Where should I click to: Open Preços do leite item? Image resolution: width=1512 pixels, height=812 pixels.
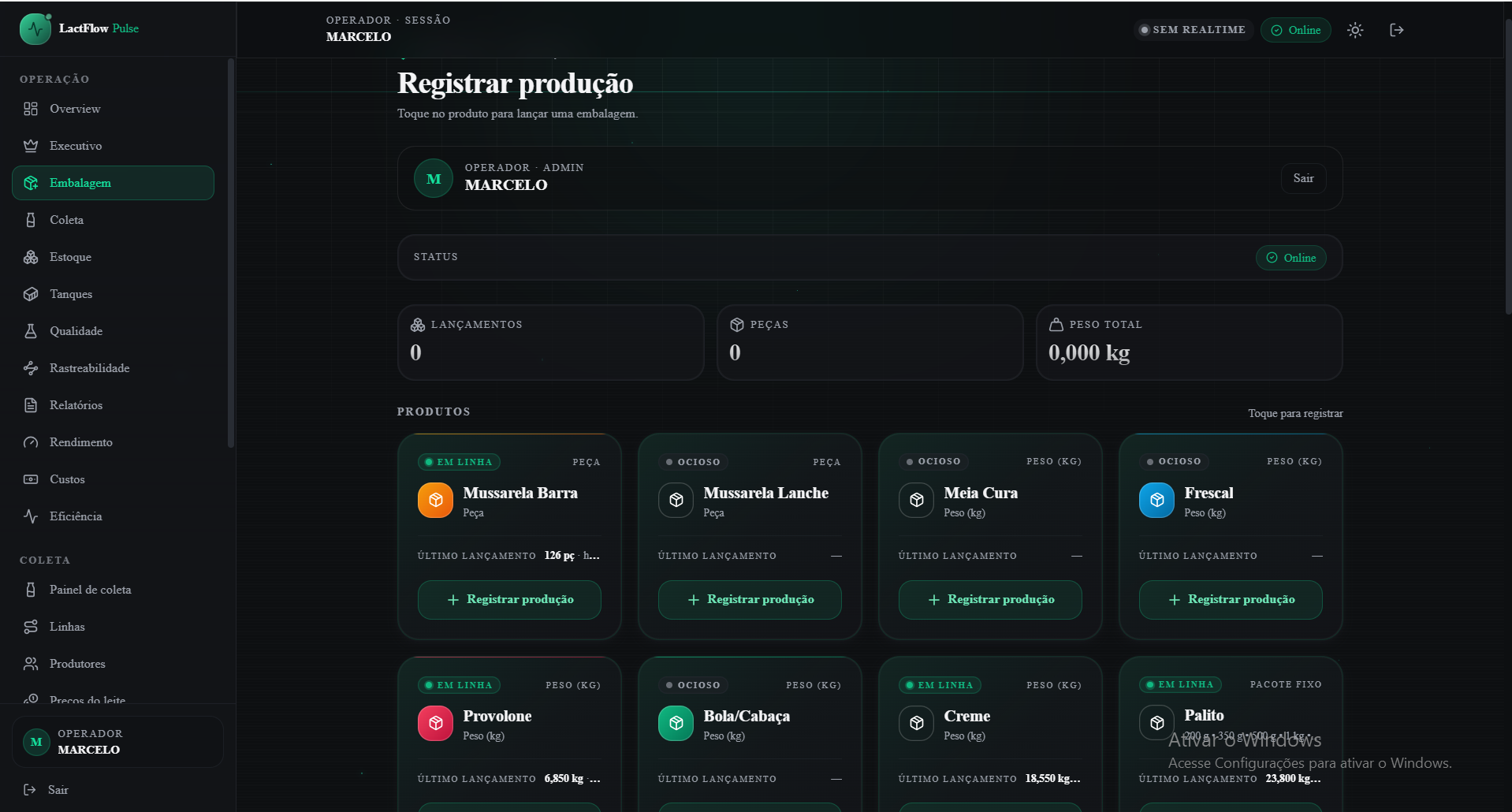pyautogui.click(x=113, y=698)
